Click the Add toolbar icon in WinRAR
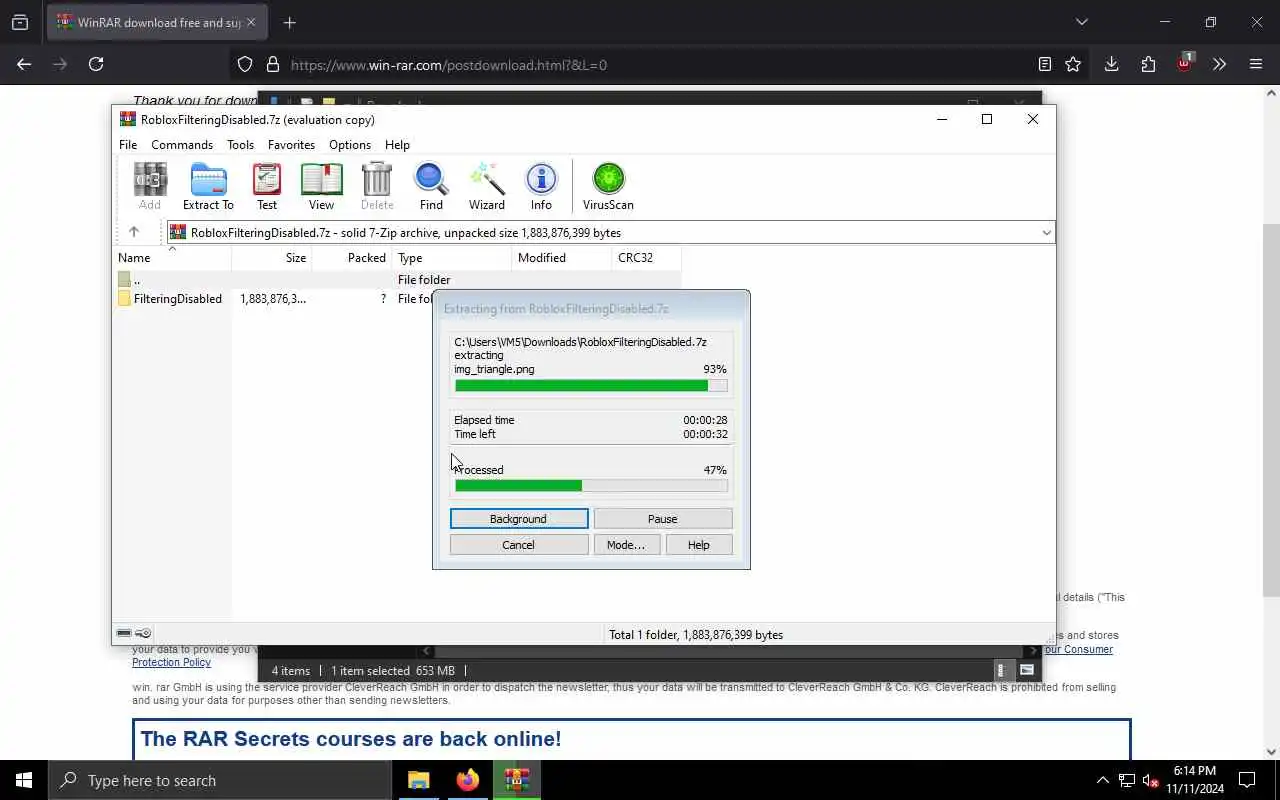Screen dimensions: 1280x800 click(x=150, y=186)
